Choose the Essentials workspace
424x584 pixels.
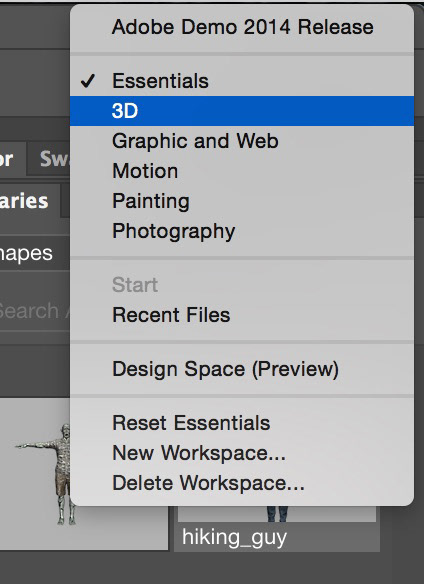(x=242, y=81)
